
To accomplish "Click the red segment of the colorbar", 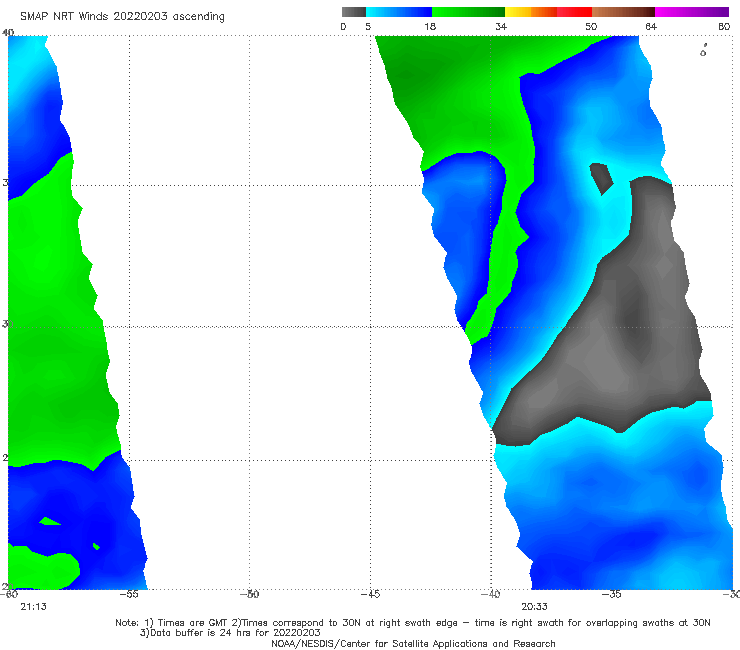I will pos(574,12).
